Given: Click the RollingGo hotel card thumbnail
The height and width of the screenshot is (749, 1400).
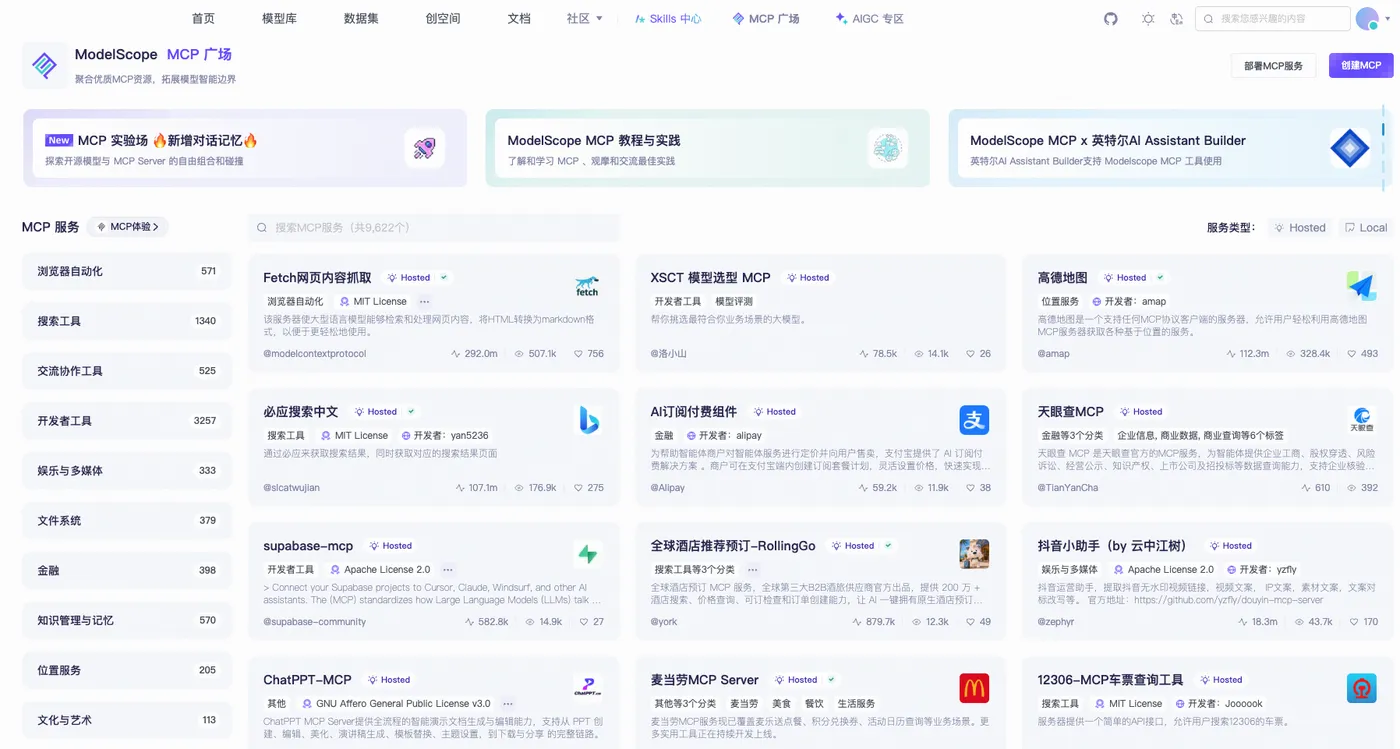Looking at the screenshot, I should [x=974, y=554].
